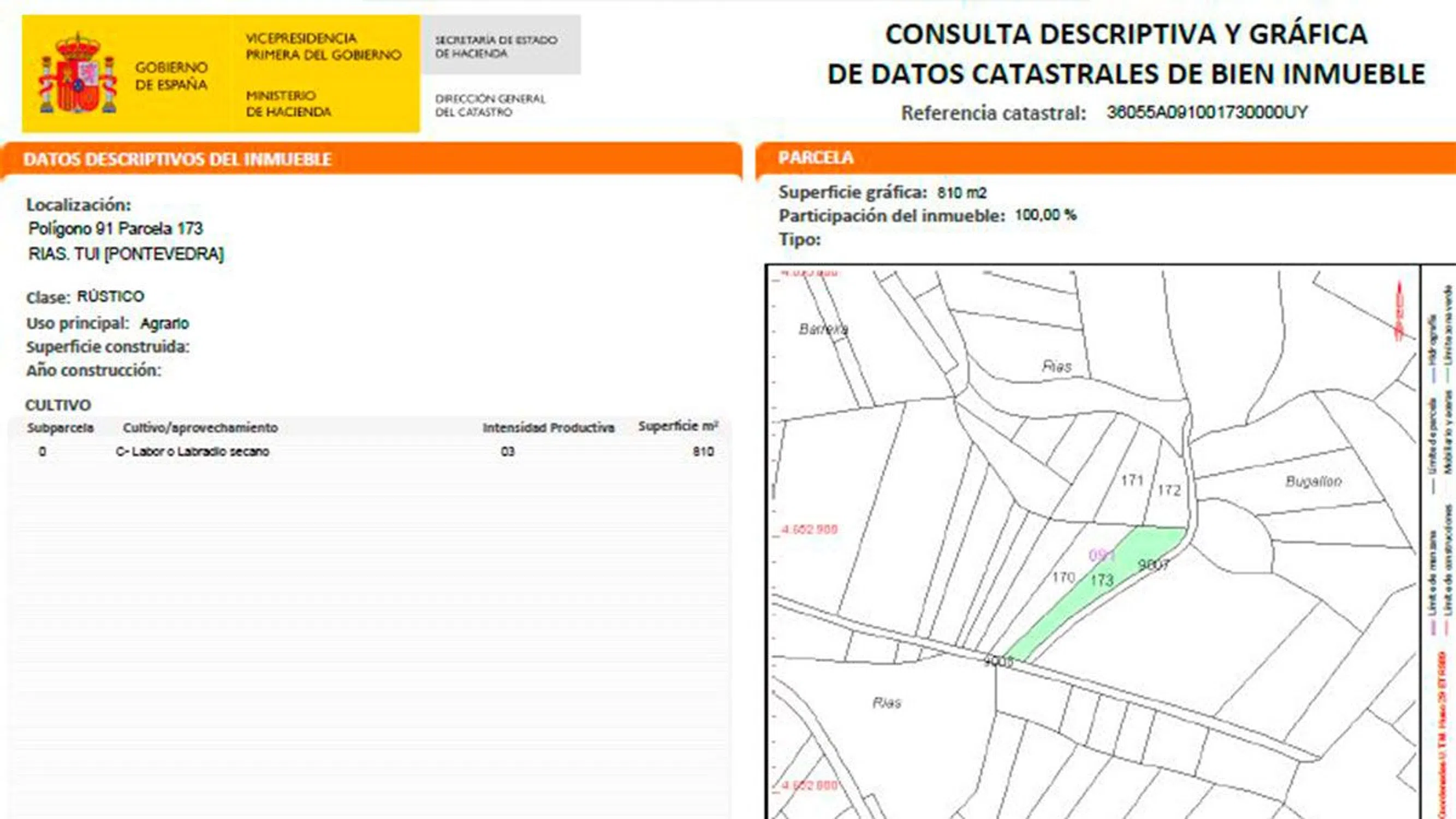Click the purple 091 polygon label
1456x819 pixels.
(1101, 555)
